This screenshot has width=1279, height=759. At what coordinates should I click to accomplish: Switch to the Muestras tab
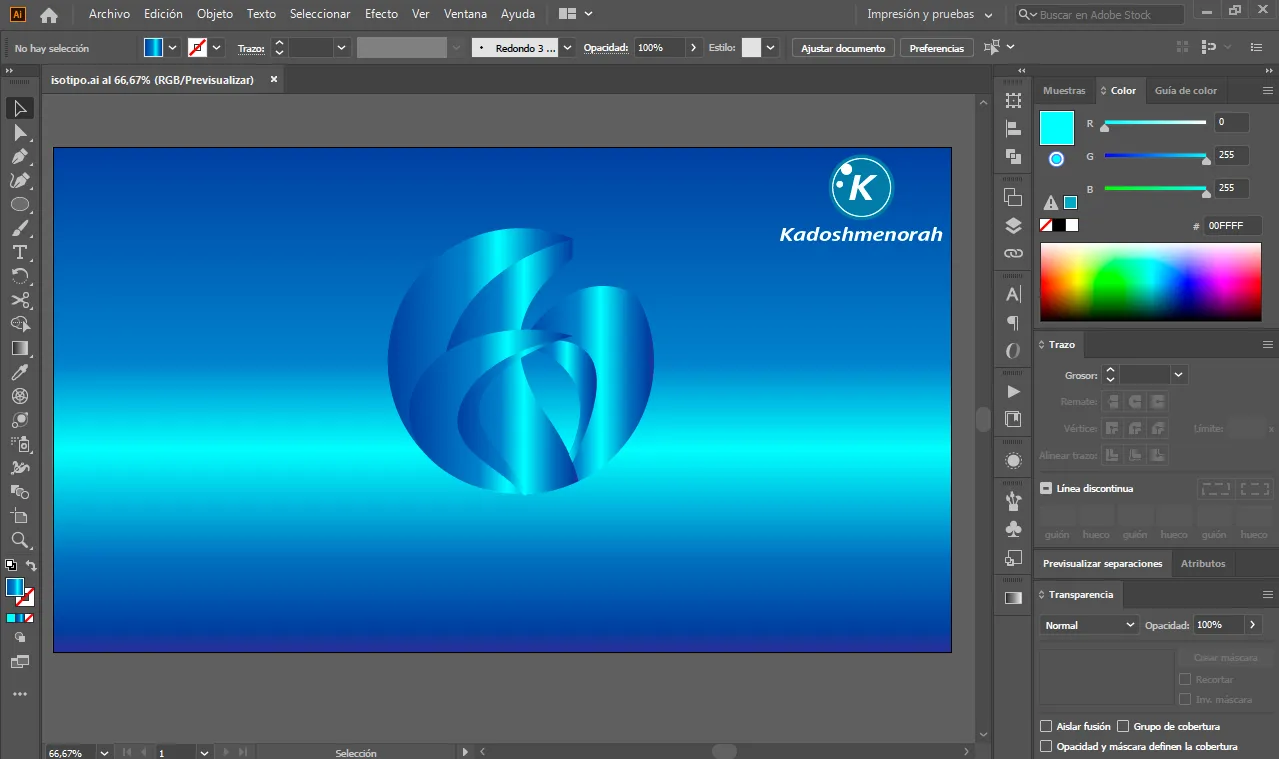pos(1064,90)
